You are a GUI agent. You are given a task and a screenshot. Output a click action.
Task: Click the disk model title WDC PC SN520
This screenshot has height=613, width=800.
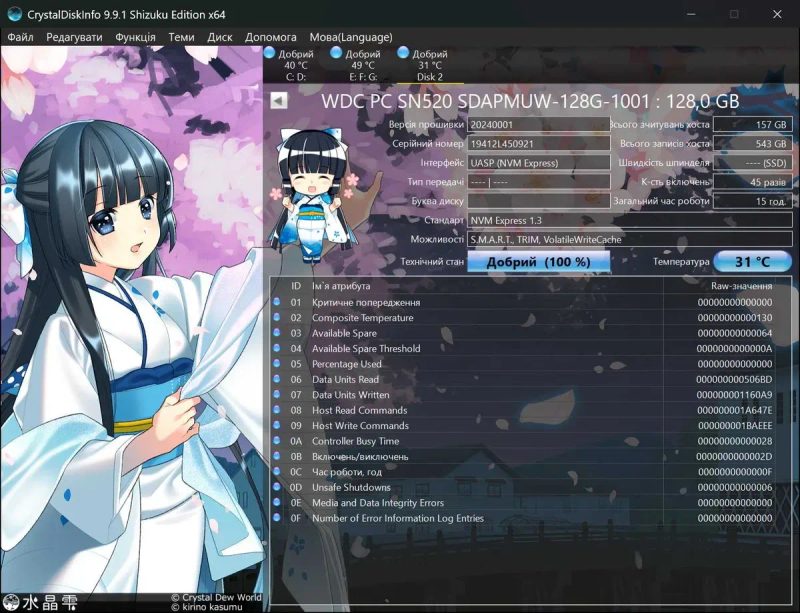point(530,101)
